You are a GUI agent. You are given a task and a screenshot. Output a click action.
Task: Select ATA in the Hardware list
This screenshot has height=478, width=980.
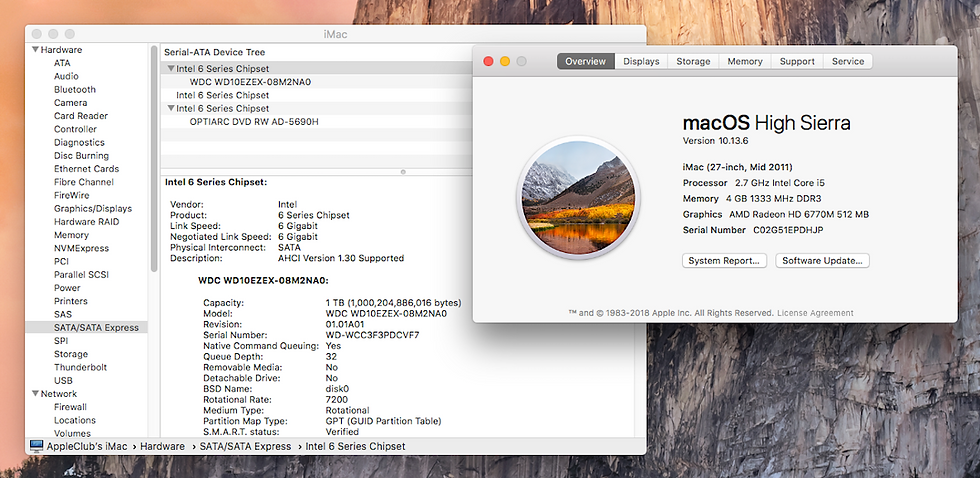[x=62, y=63]
